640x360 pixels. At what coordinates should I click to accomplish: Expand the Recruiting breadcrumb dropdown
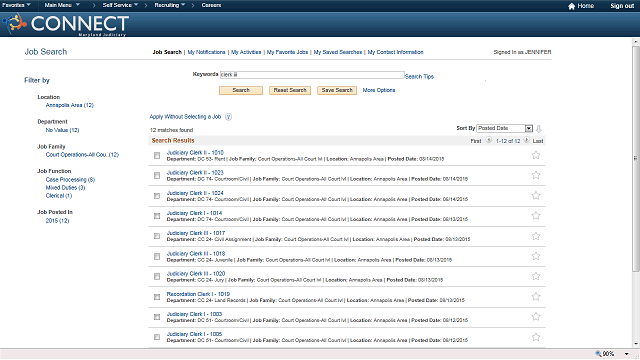click(169, 5)
